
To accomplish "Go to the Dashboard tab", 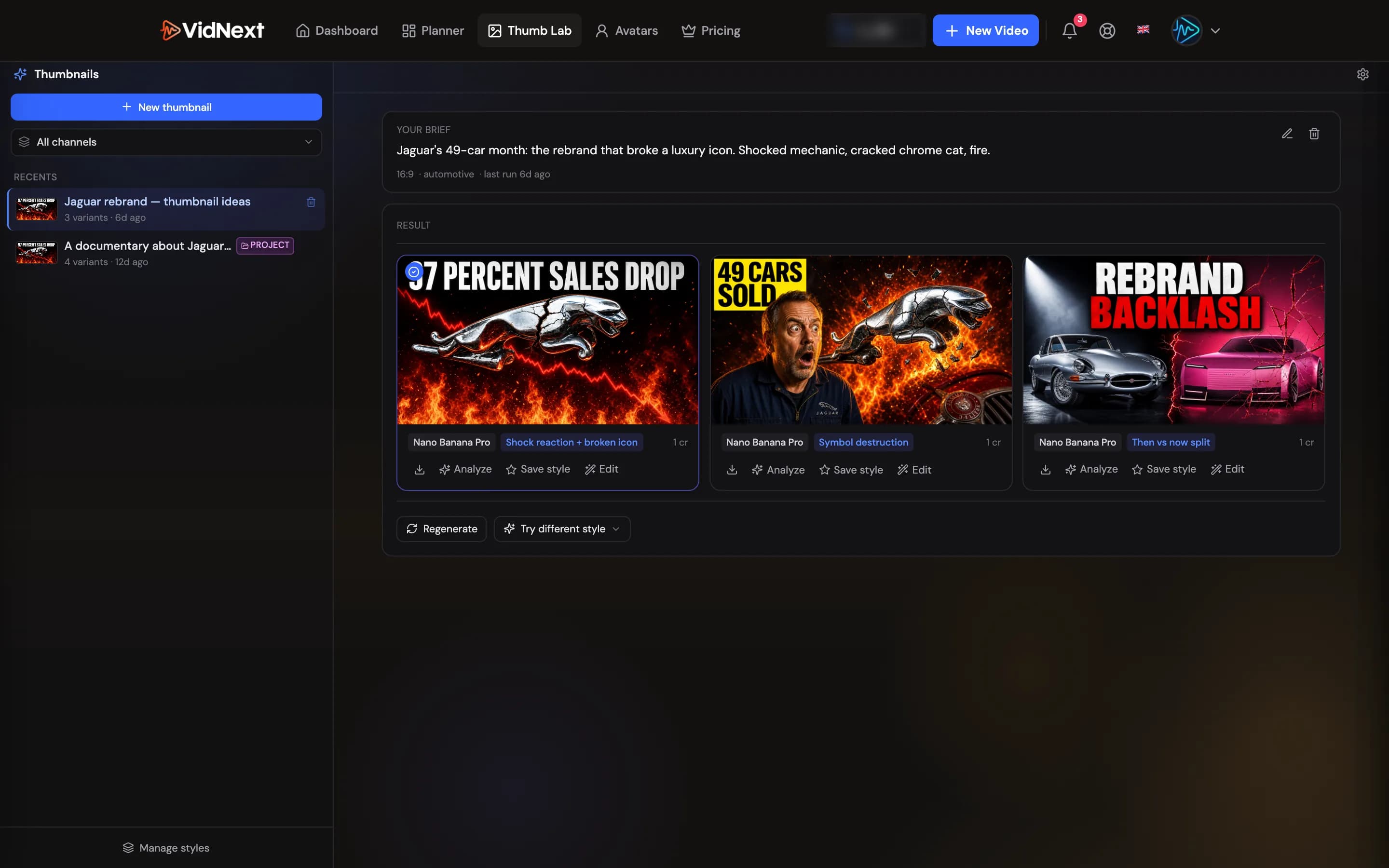I will pyautogui.click(x=336, y=30).
